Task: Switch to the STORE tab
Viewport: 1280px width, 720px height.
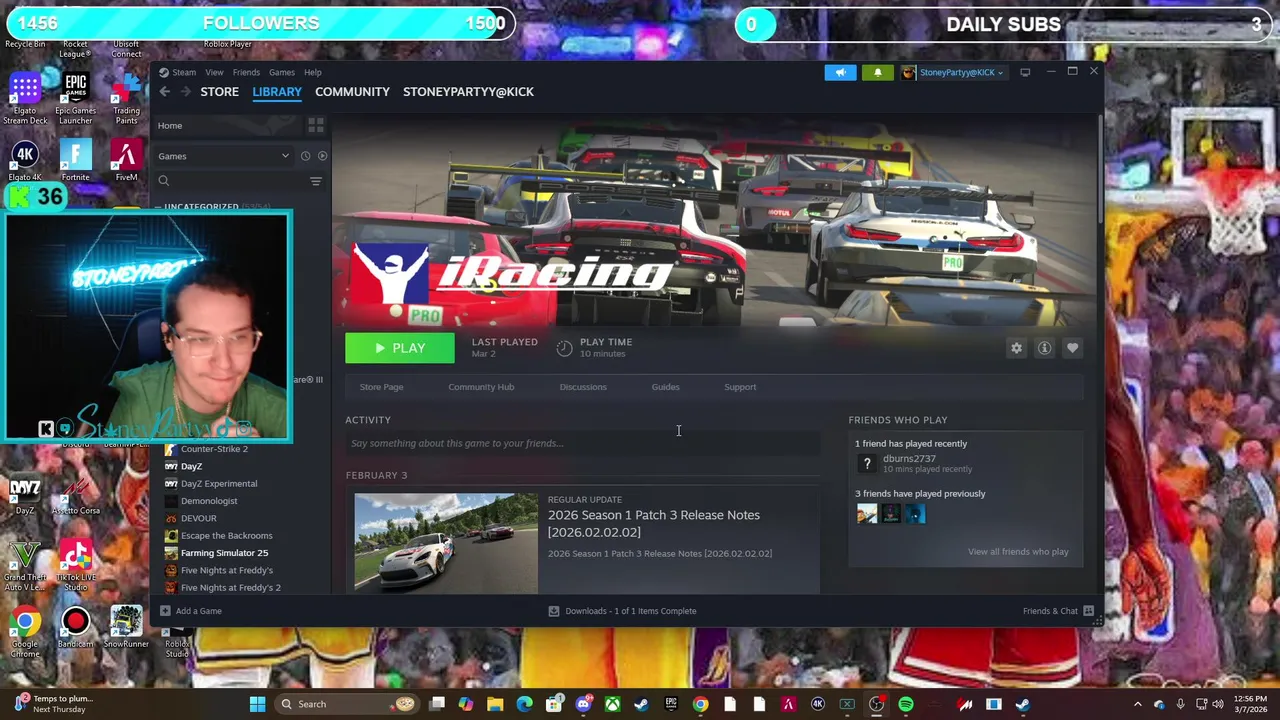Action: pyautogui.click(x=219, y=92)
